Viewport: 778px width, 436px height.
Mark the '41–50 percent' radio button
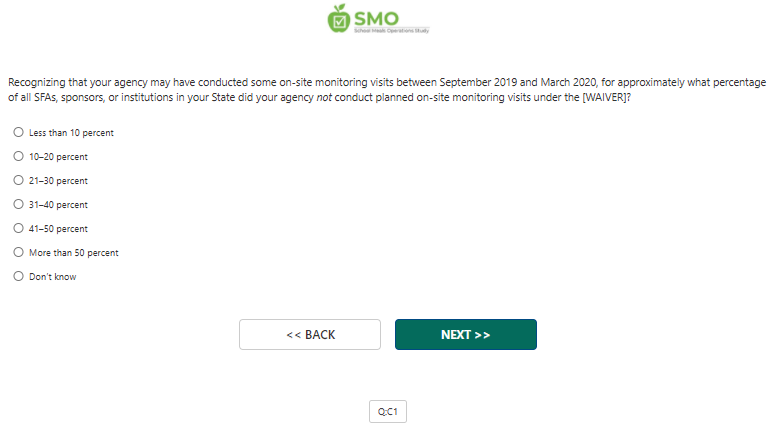18,228
